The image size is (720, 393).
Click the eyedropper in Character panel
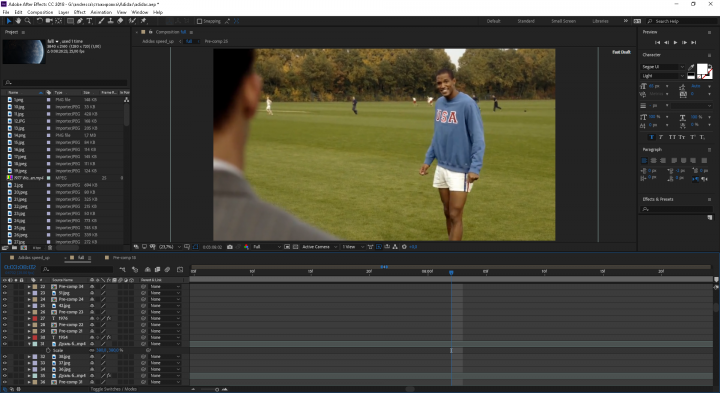691,67
